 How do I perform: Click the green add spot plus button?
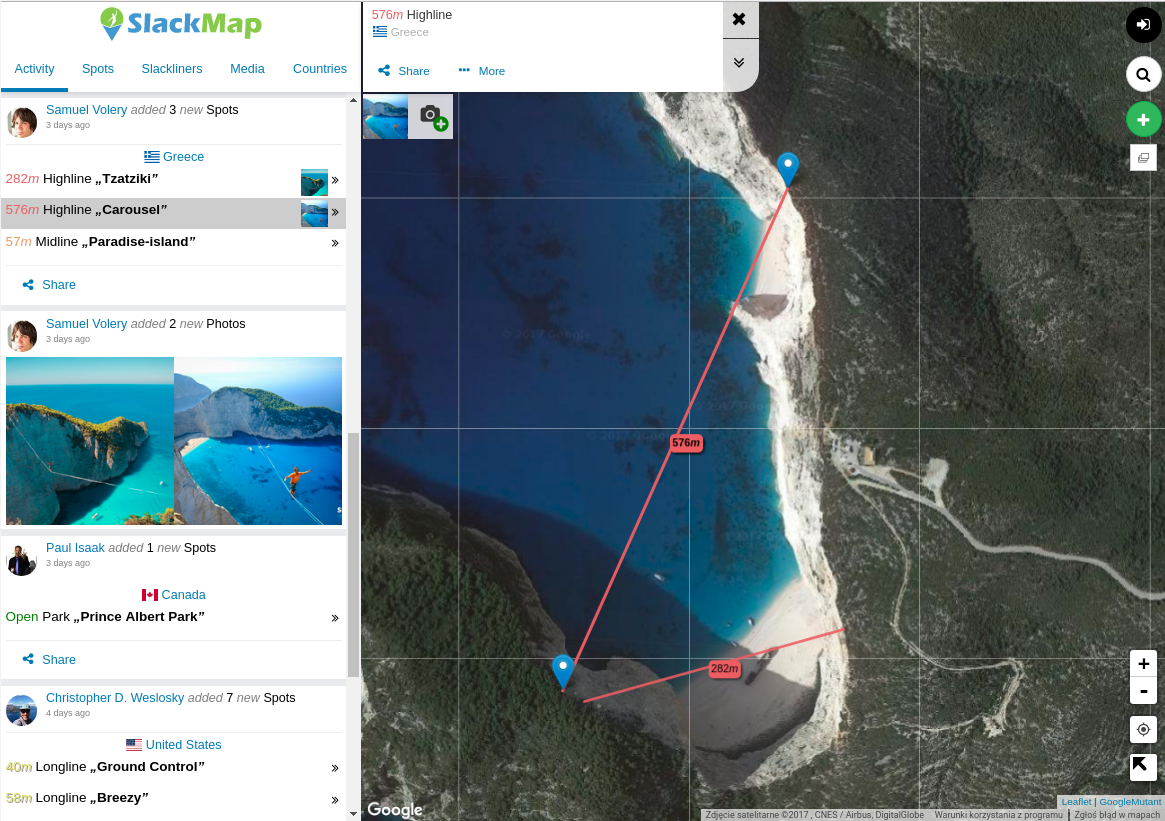(1143, 120)
